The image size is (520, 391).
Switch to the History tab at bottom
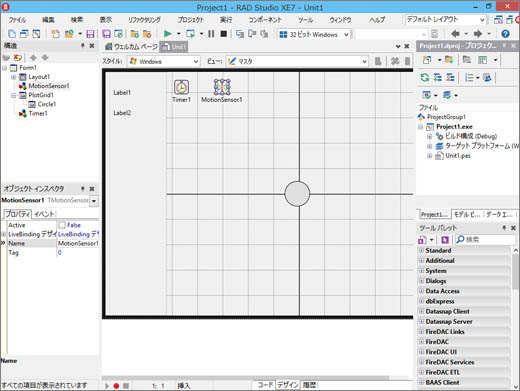(x=309, y=385)
